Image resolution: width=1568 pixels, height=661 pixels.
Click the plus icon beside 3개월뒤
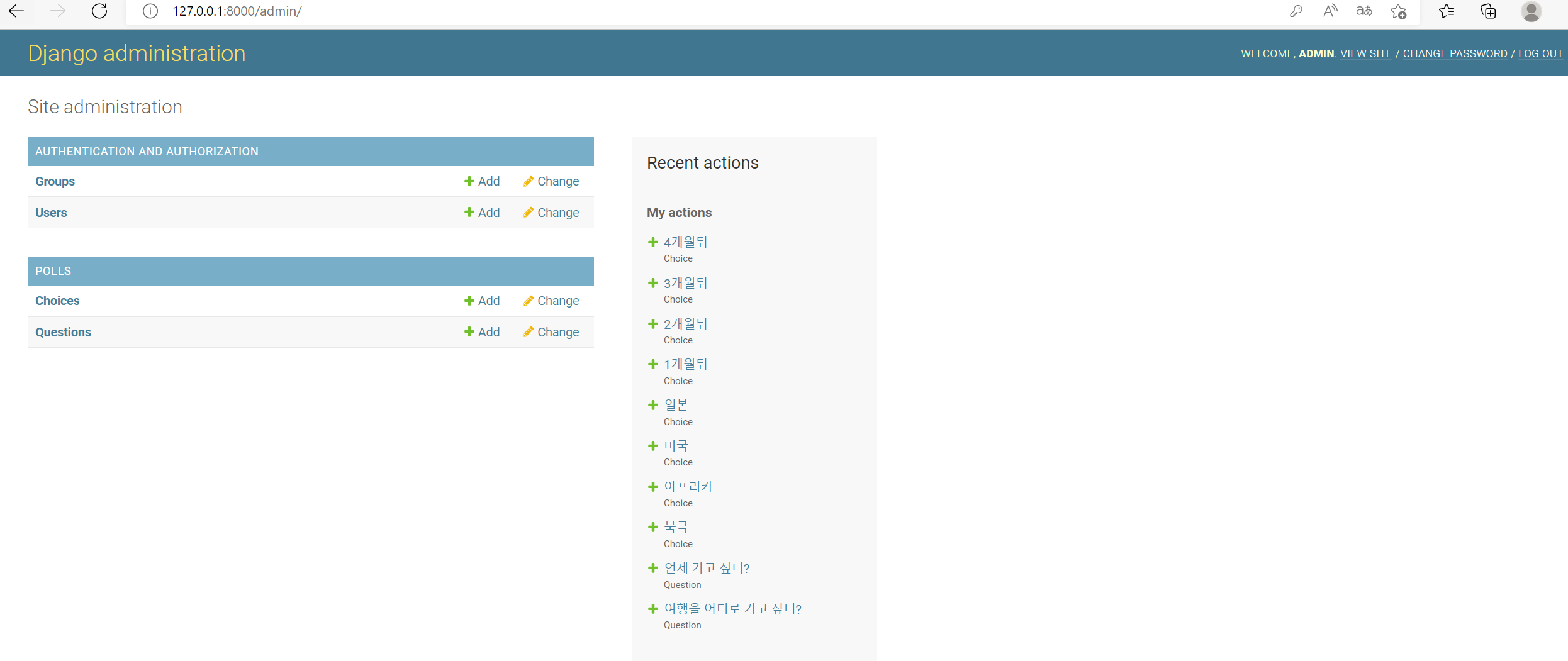[653, 283]
